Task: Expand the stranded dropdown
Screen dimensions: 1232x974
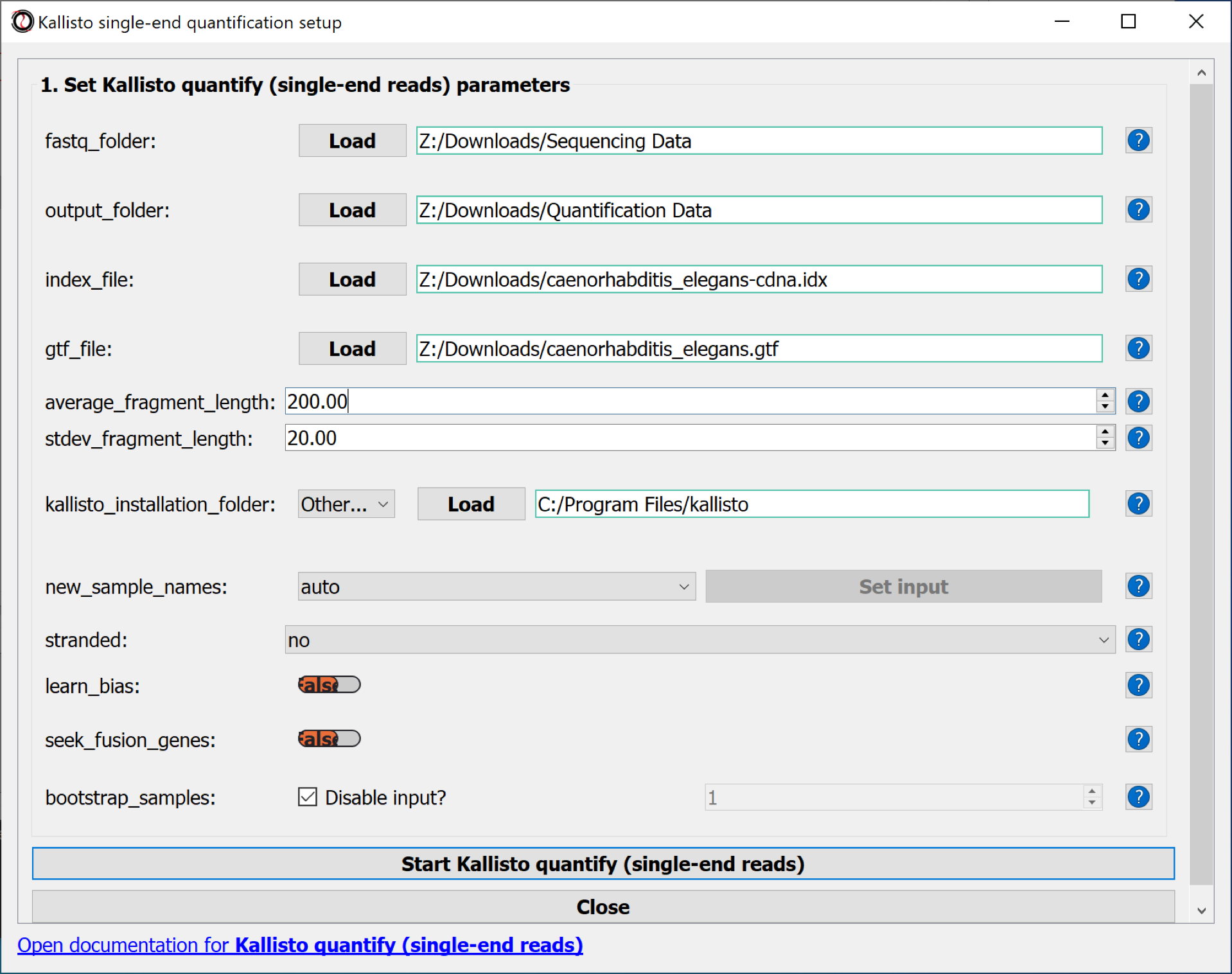Action: click(699, 640)
